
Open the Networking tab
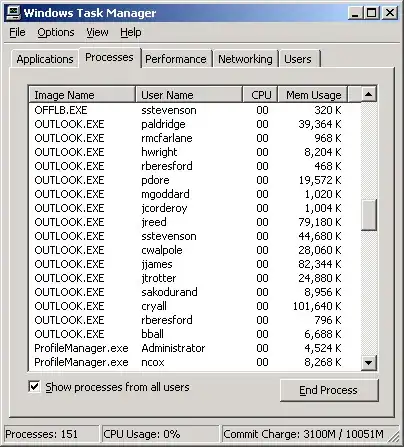point(245,59)
